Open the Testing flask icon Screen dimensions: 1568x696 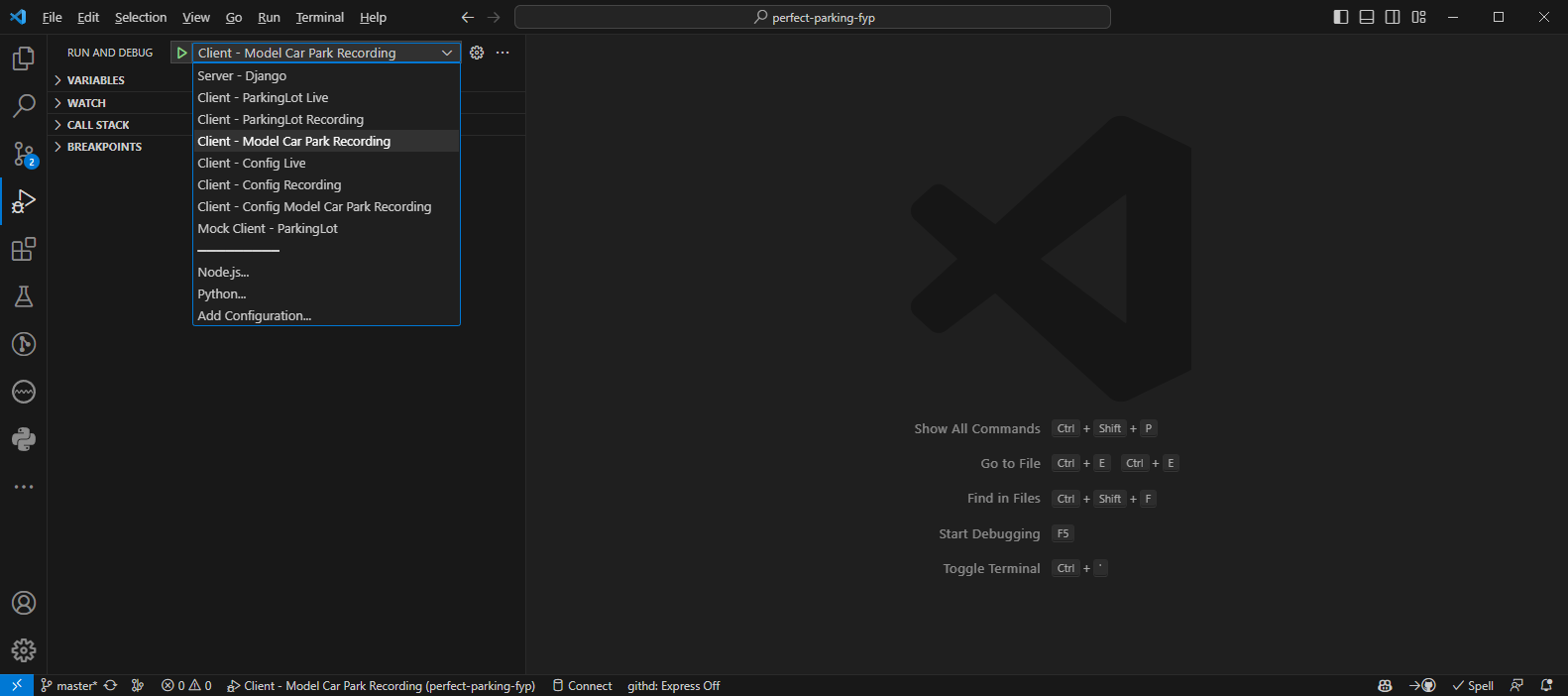pos(24,296)
